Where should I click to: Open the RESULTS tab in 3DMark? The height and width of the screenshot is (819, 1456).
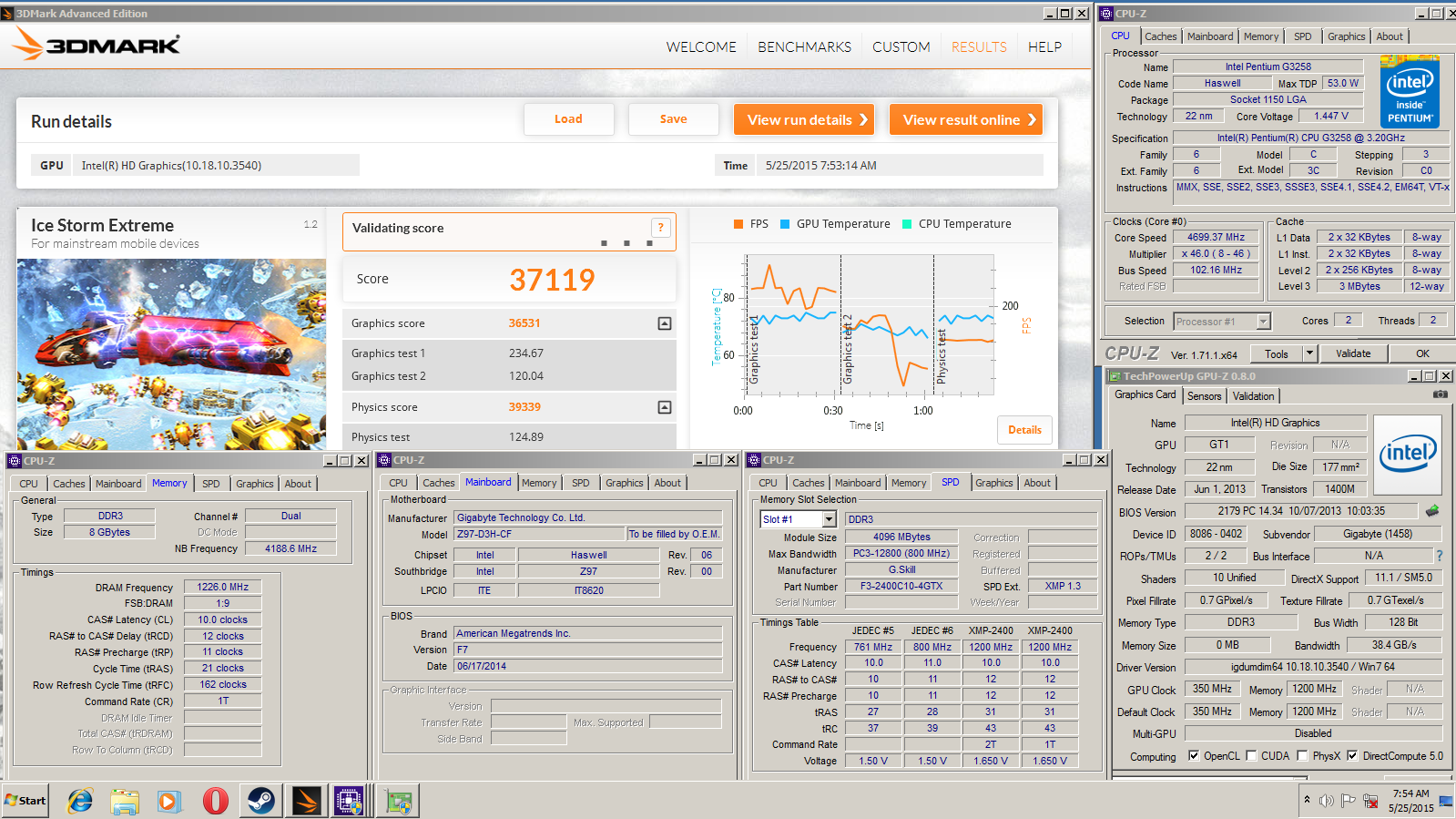[x=979, y=47]
